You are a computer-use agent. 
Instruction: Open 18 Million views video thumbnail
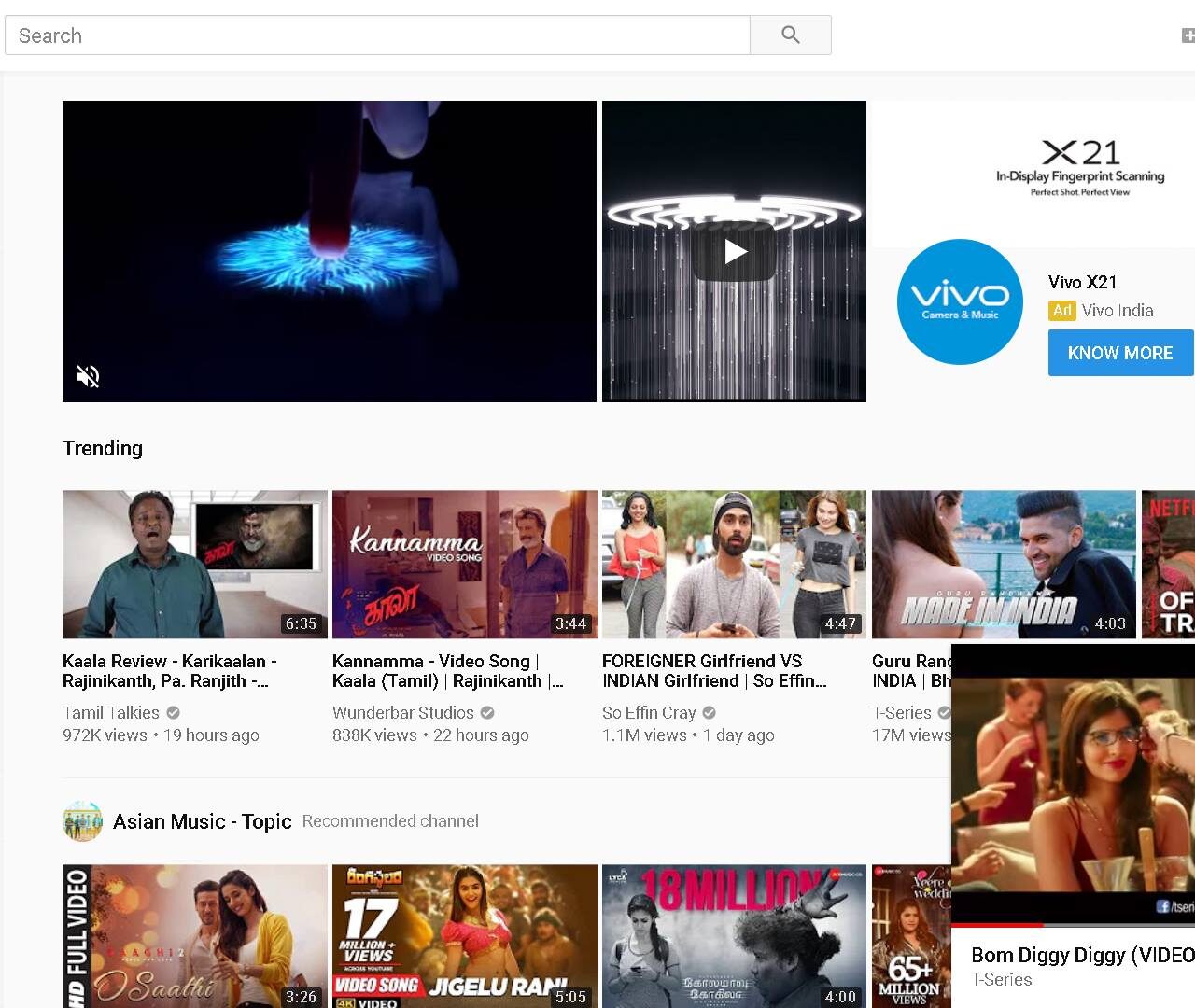tap(734, 936)
